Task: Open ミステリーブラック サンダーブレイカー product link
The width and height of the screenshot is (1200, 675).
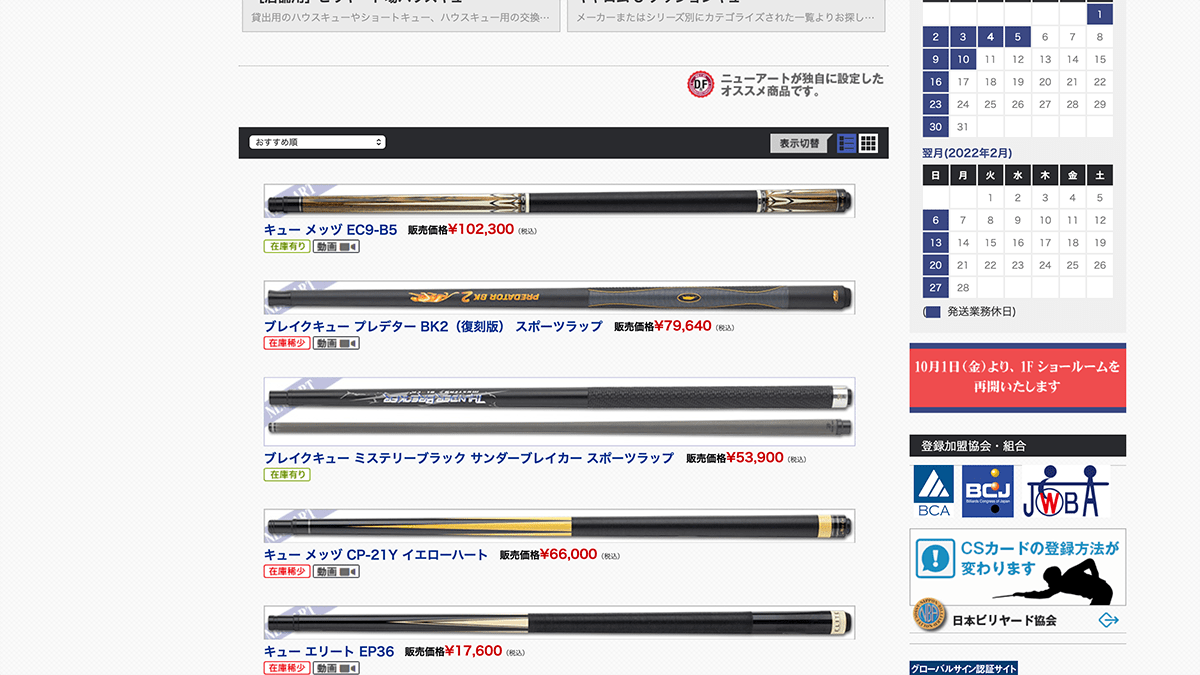Action: [469, 458]
